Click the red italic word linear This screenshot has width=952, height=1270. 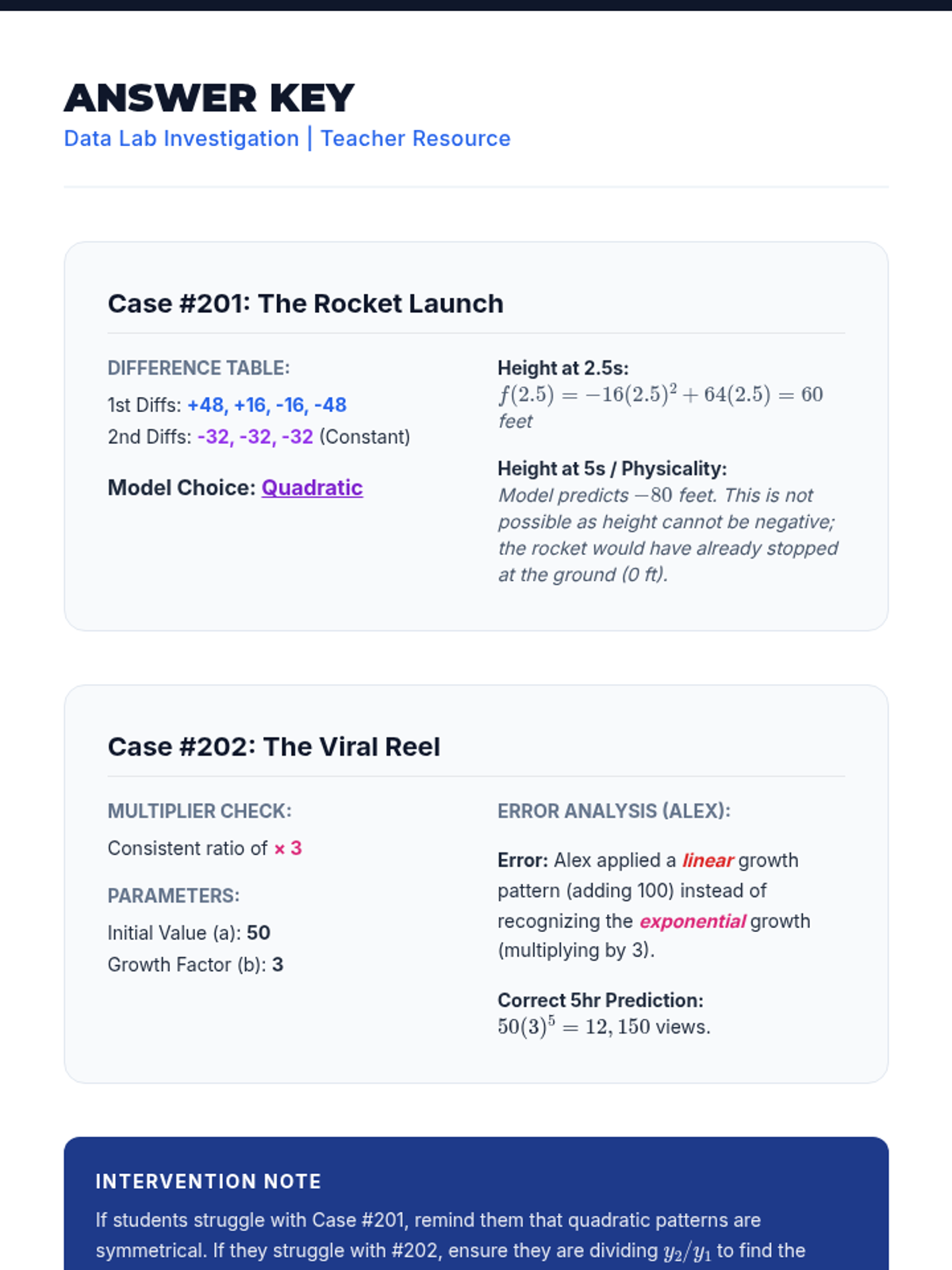pos(708,860)
